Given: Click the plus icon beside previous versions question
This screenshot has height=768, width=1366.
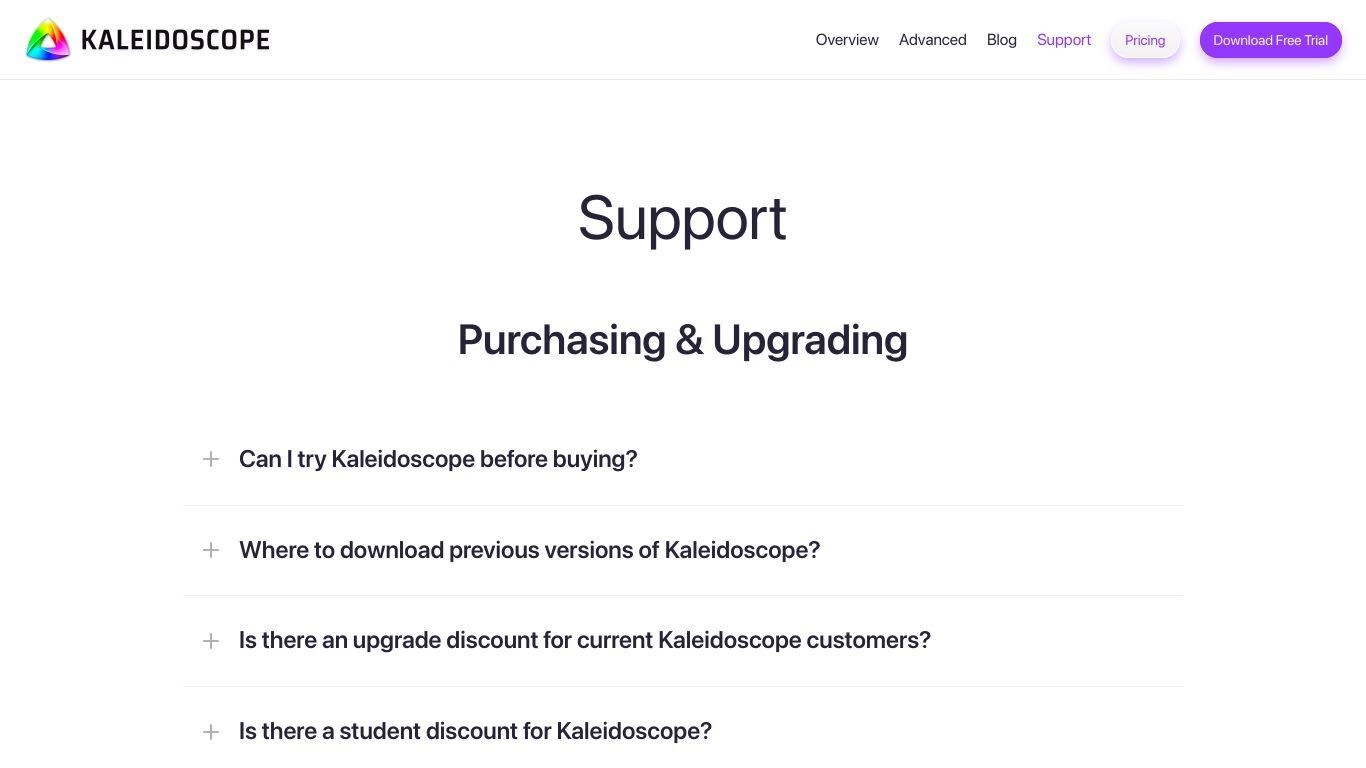Looking at the screenshot, I should pyautogui.click(x=211, y=550).
